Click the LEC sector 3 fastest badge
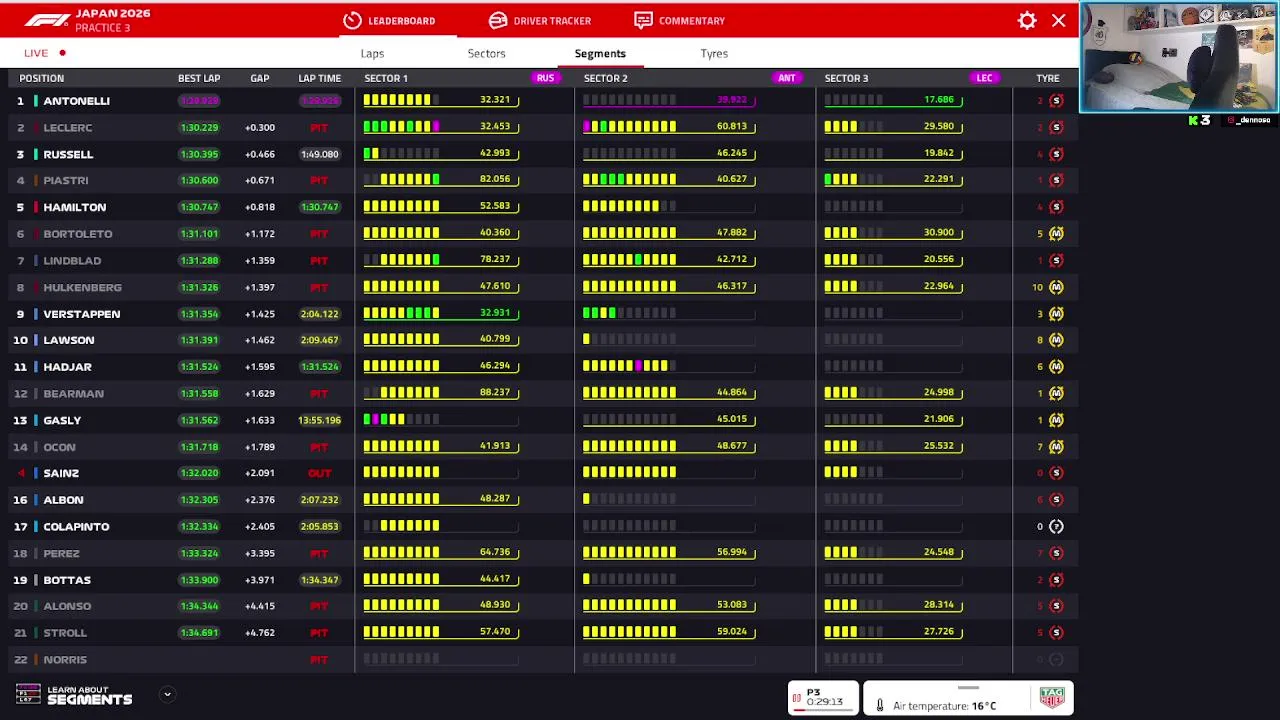Image resolution: width=1280 pixels, height=720 pixels. pos(984,78)
